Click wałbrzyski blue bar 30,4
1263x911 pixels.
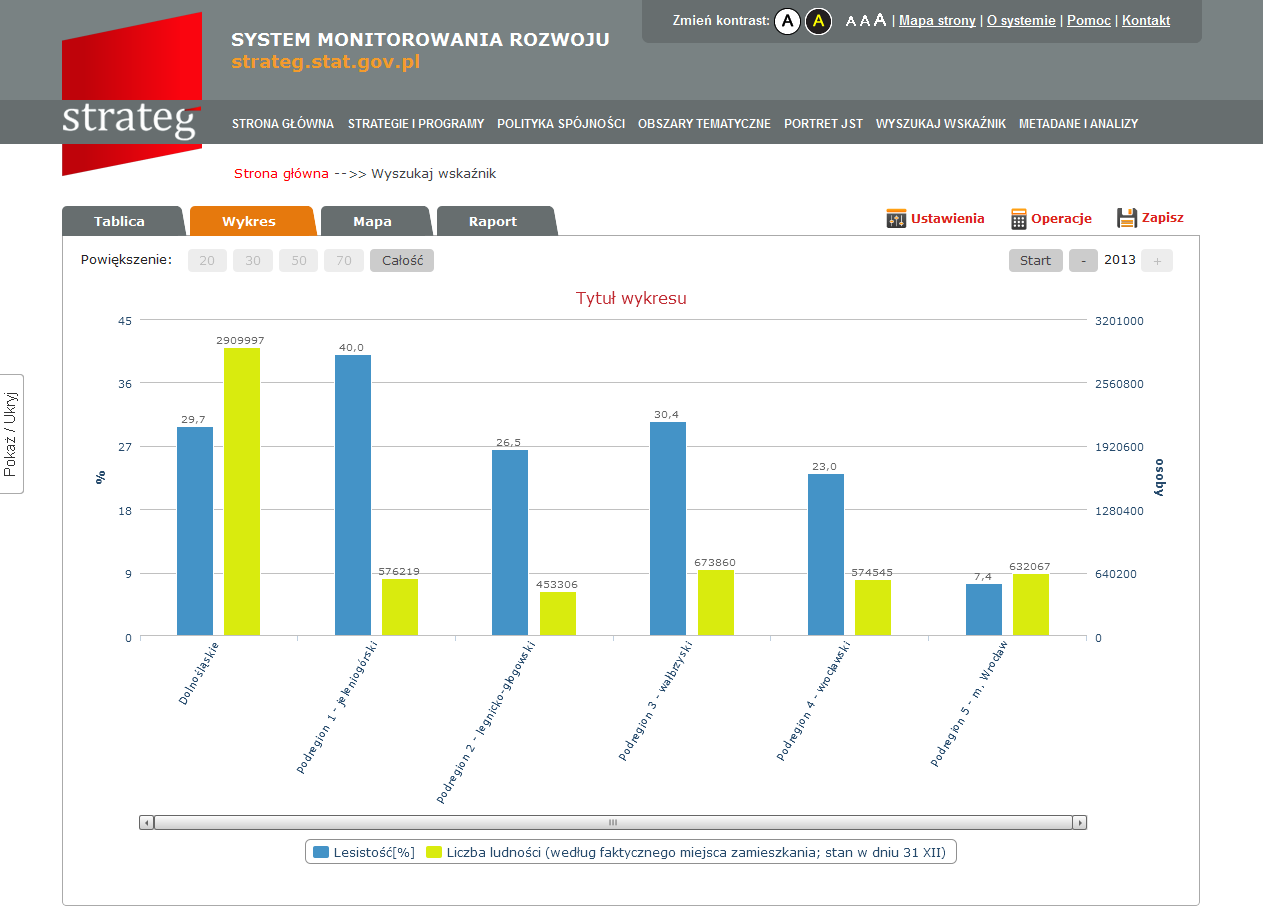(x=668, y=529)
